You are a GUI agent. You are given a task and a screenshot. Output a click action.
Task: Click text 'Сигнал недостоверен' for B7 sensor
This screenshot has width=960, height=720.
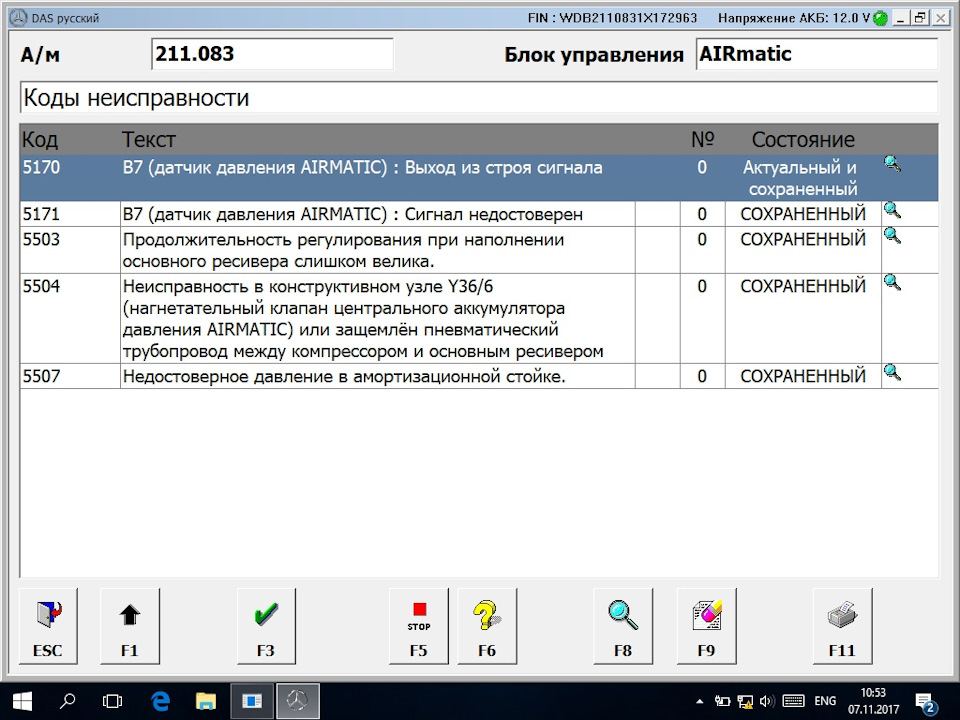click(x=493, y=214)
